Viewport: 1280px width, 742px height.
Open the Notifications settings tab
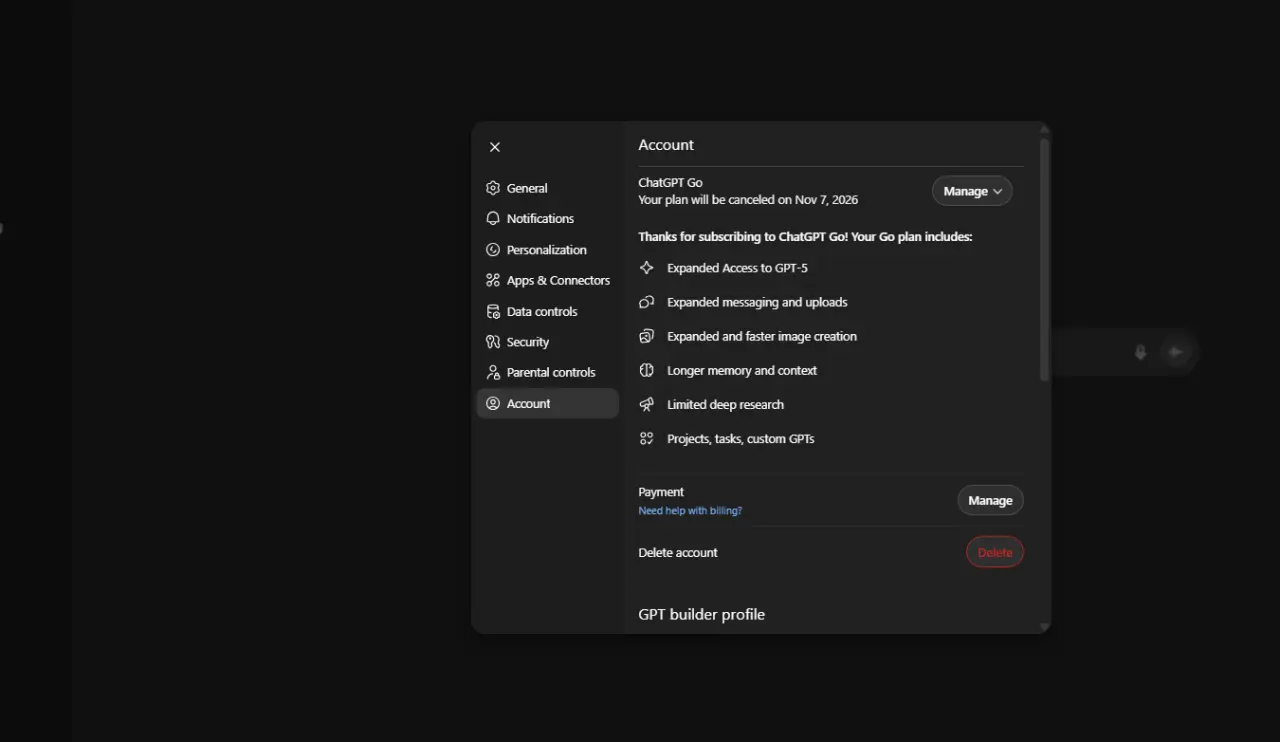(548, 218)
